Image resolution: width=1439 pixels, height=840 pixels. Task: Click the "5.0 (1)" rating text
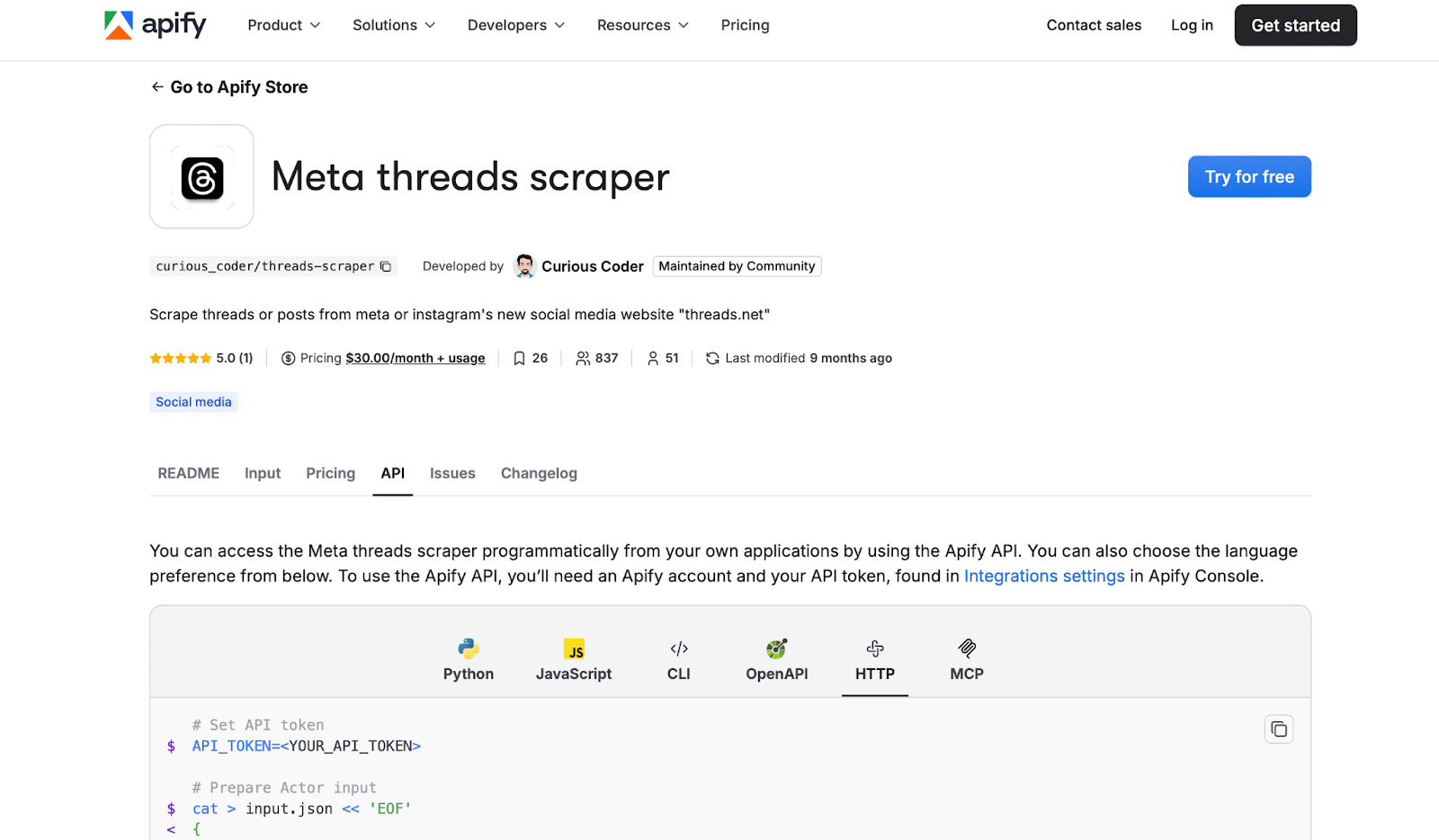point(235,358)
